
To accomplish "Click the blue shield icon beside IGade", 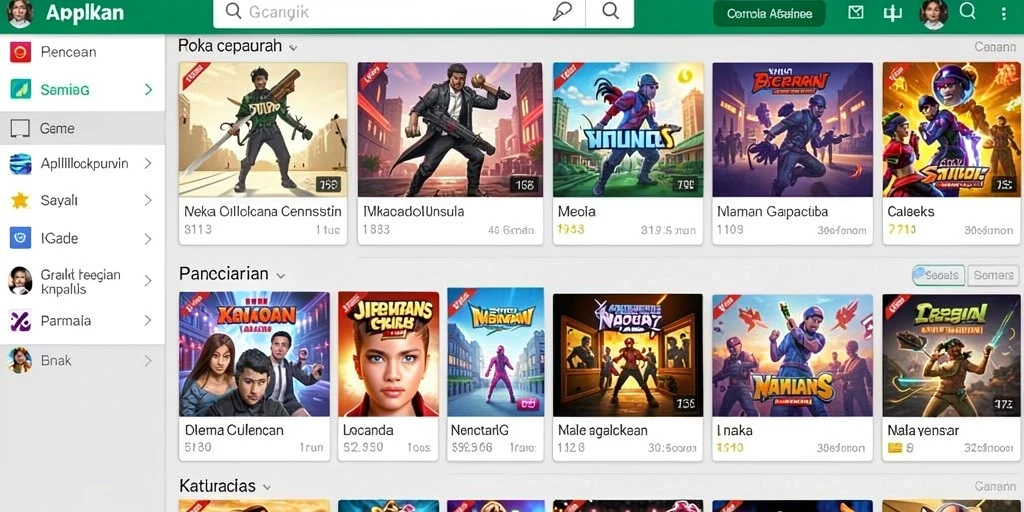I will [x=20, y=238].
